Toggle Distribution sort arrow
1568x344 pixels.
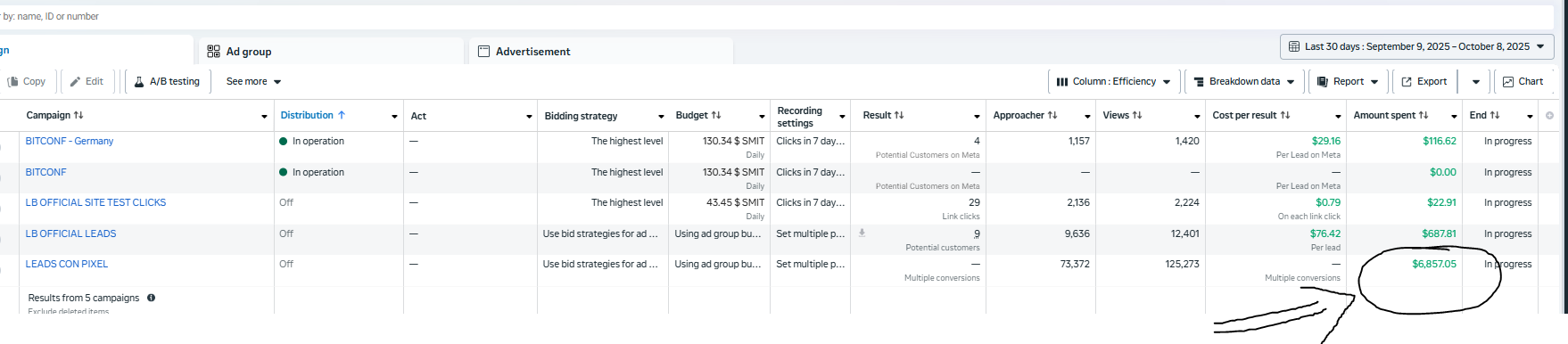(x=341, y=115)
